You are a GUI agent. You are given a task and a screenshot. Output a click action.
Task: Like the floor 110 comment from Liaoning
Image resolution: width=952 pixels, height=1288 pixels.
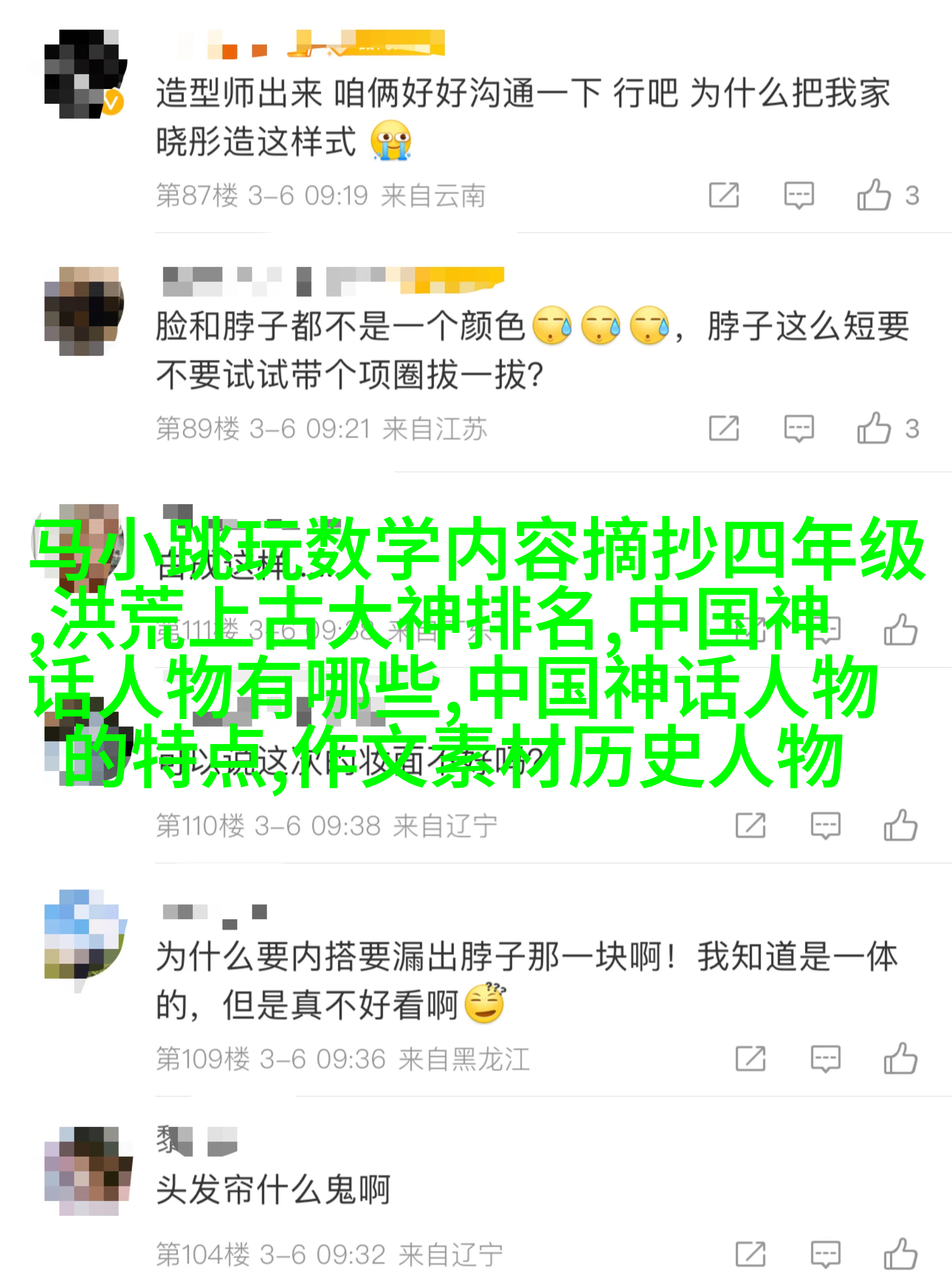[x=900, y=825]
